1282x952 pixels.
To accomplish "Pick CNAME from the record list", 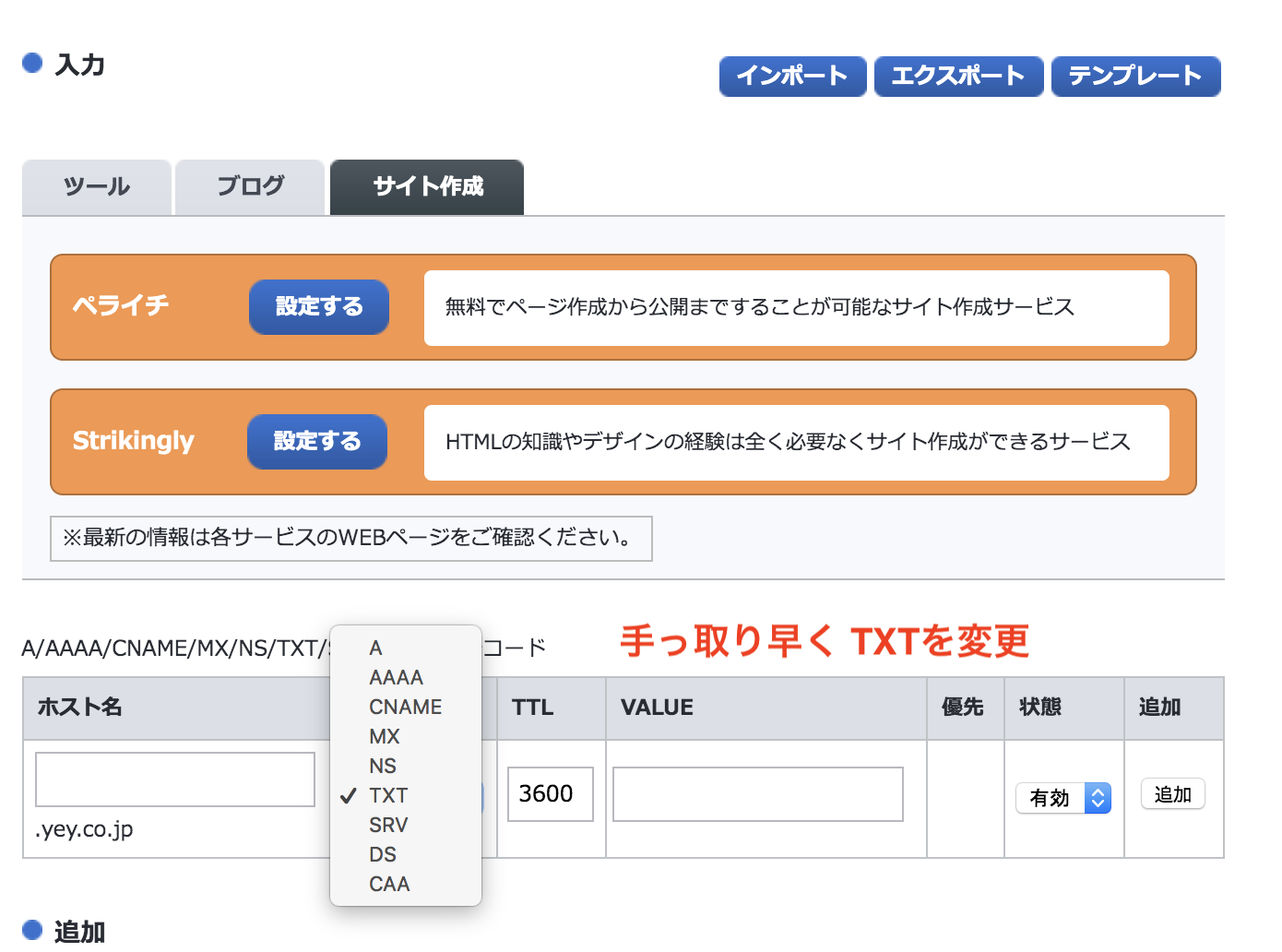I will coord(405,707).
